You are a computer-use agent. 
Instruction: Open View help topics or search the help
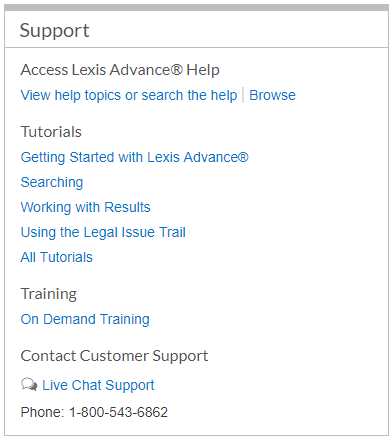129,95
